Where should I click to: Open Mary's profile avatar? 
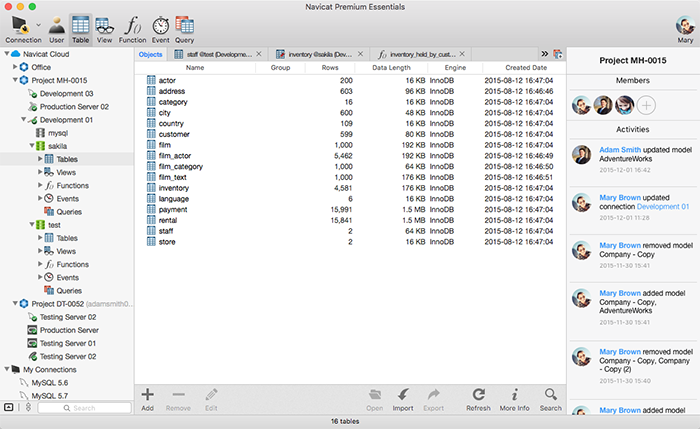685,25
